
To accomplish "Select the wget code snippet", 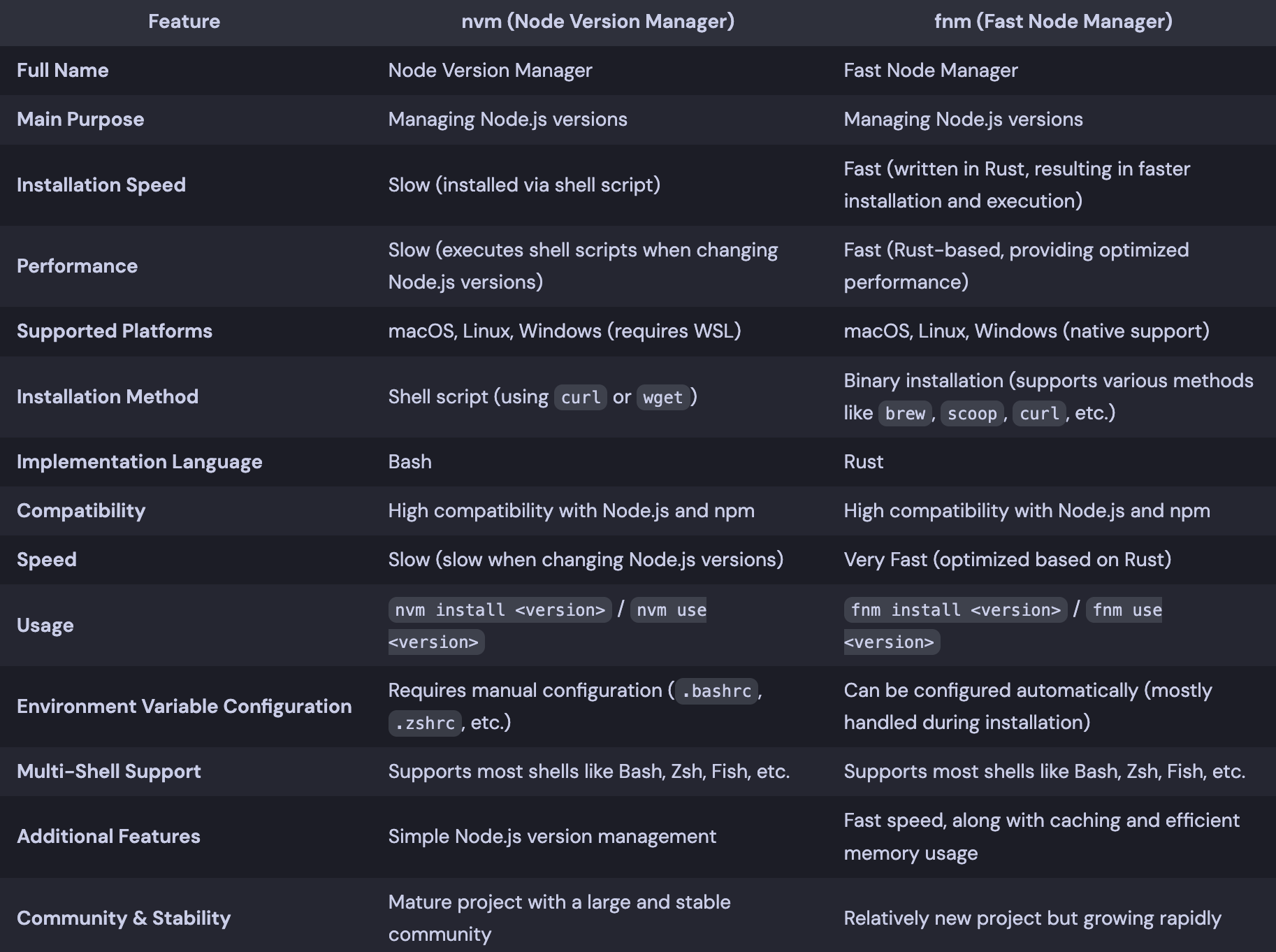I will (662, 397).
